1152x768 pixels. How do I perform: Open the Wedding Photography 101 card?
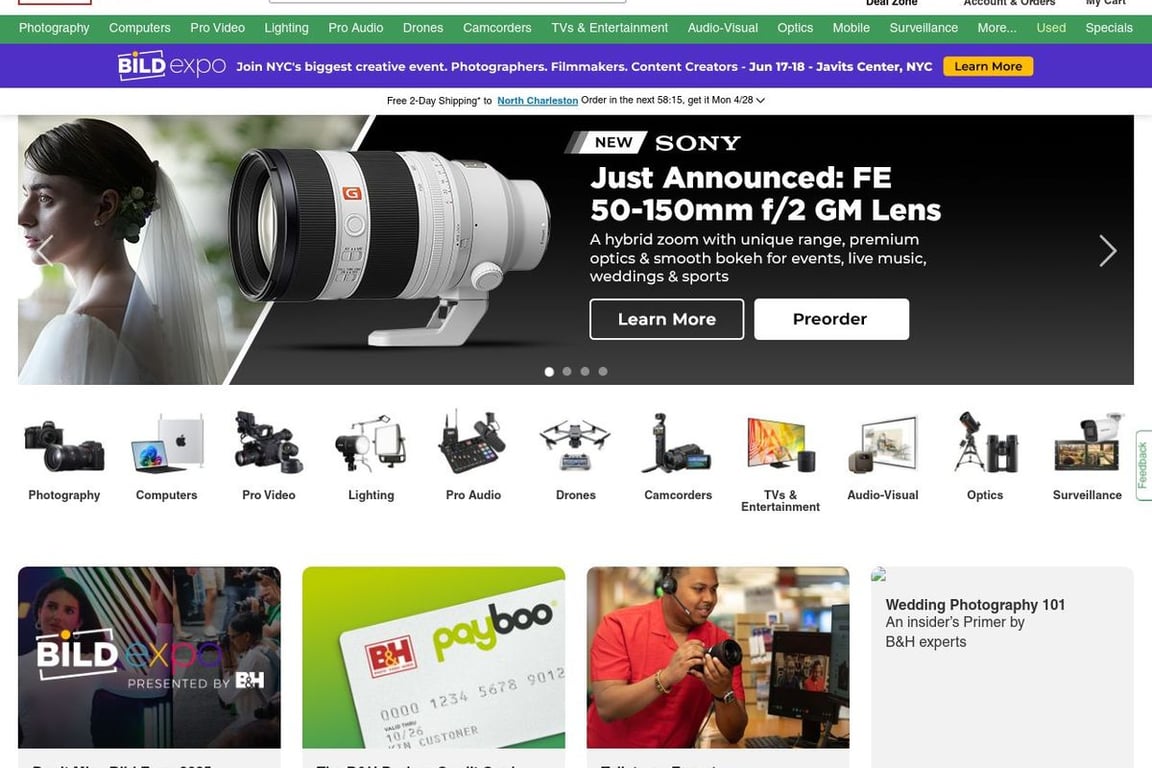1002,667
